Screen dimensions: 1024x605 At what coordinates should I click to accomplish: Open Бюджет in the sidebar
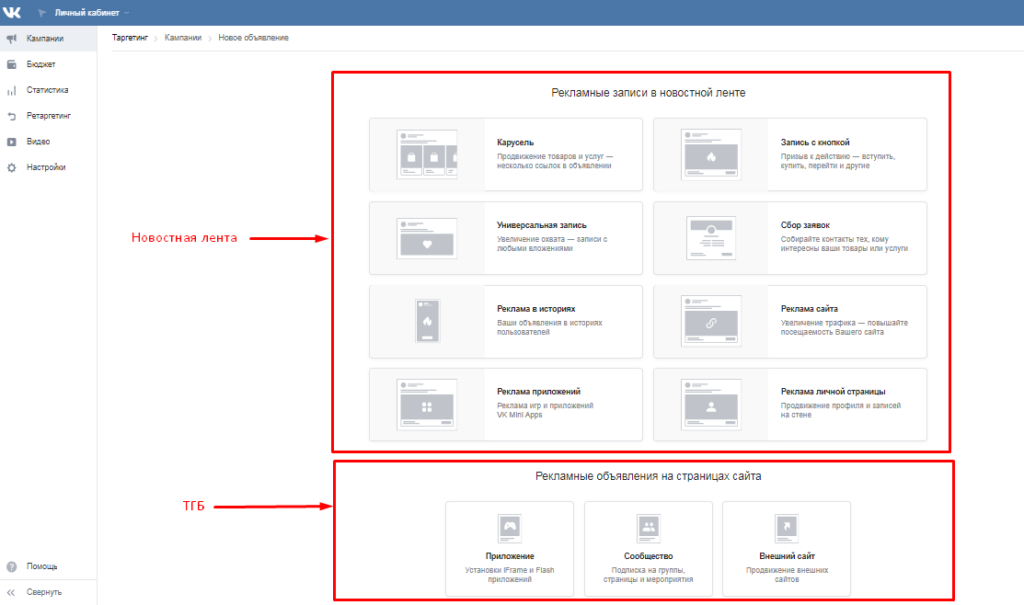[x=41, y=64]
